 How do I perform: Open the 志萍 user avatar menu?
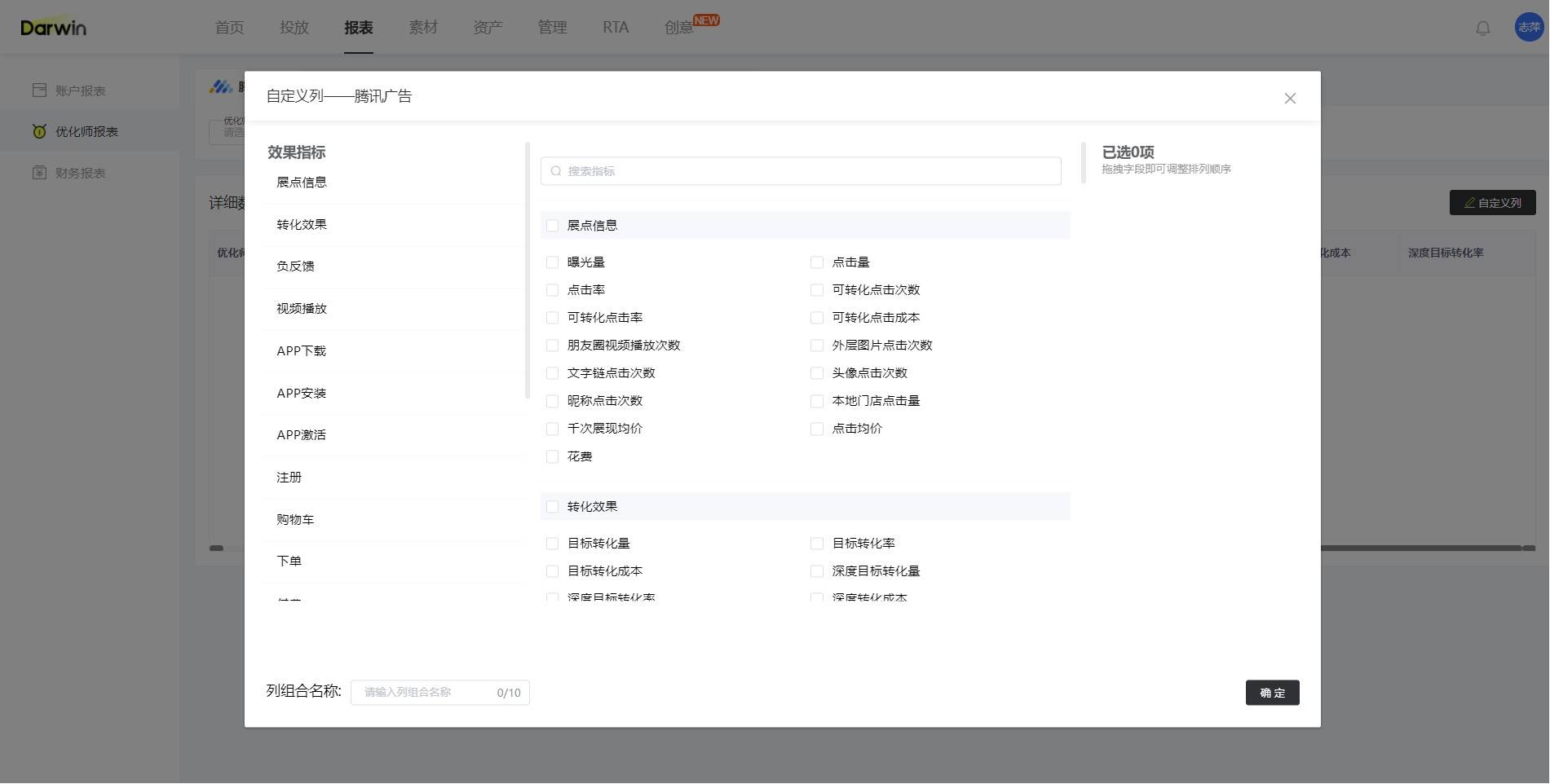[1528, 27]
